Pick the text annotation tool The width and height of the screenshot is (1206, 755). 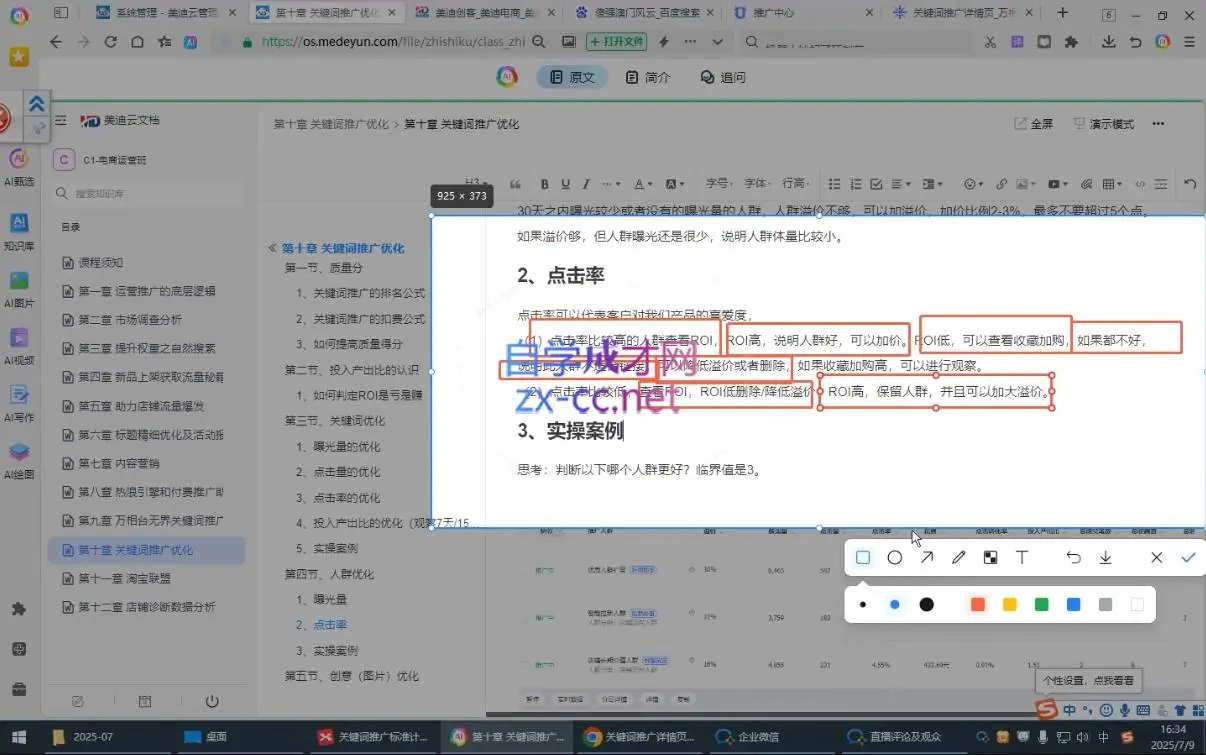[1022, 557]
